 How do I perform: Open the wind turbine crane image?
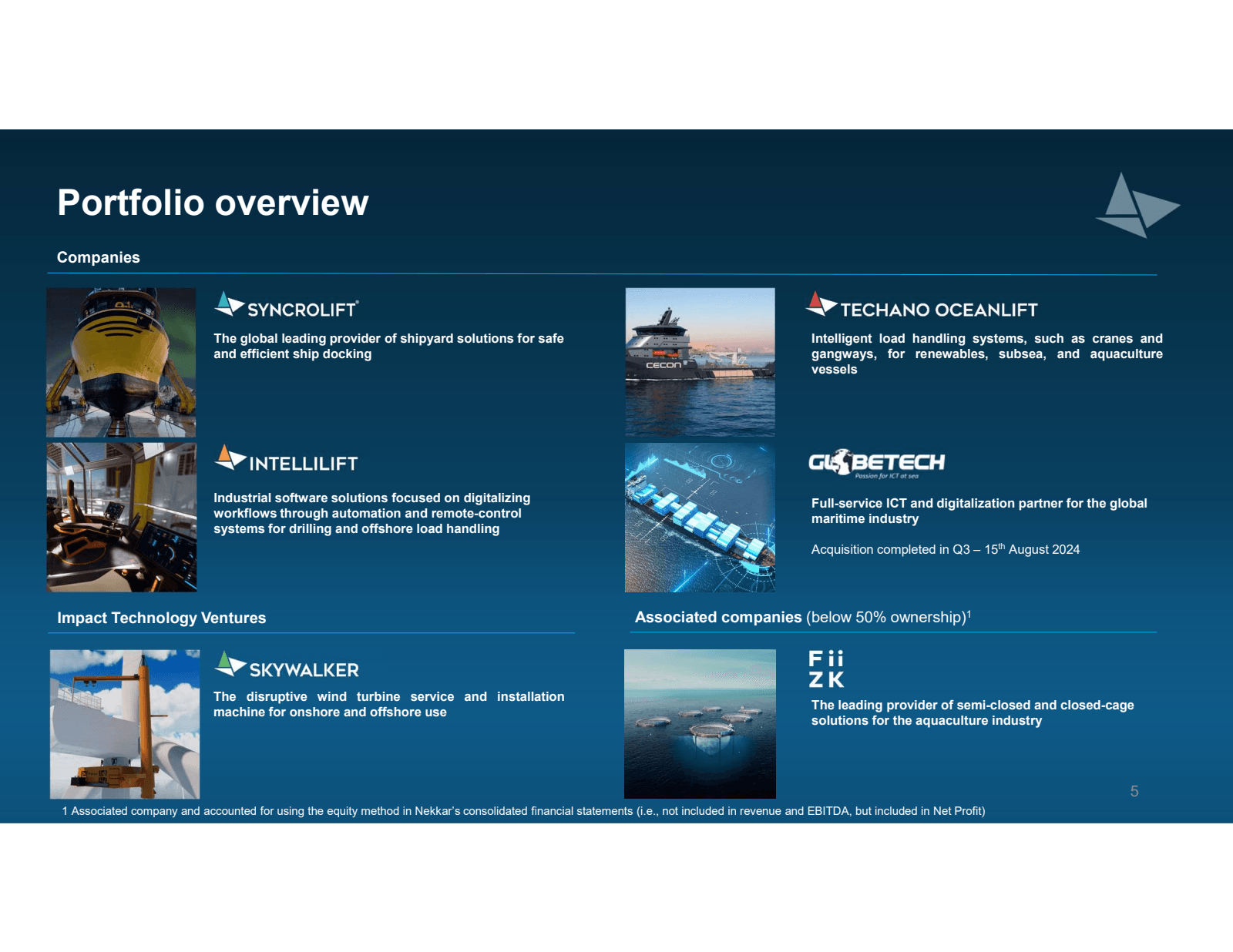[x=125, y=724]
